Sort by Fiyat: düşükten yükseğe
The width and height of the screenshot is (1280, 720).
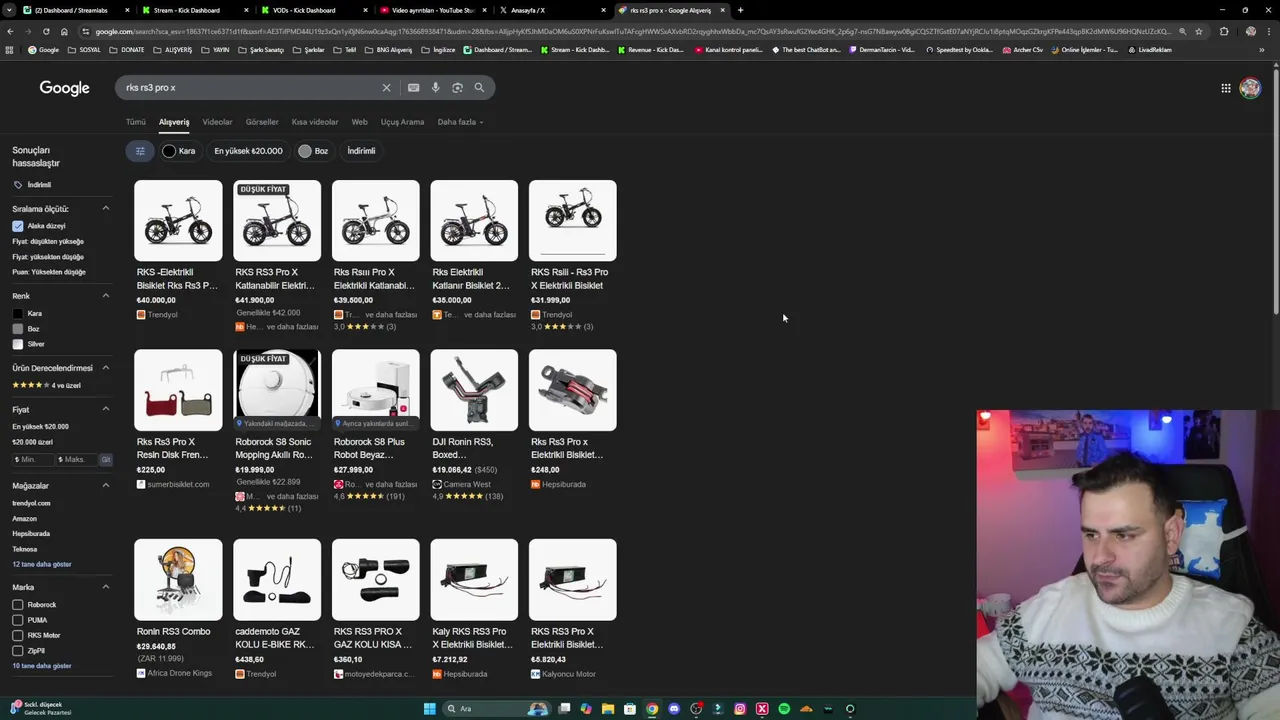point(48,242)
